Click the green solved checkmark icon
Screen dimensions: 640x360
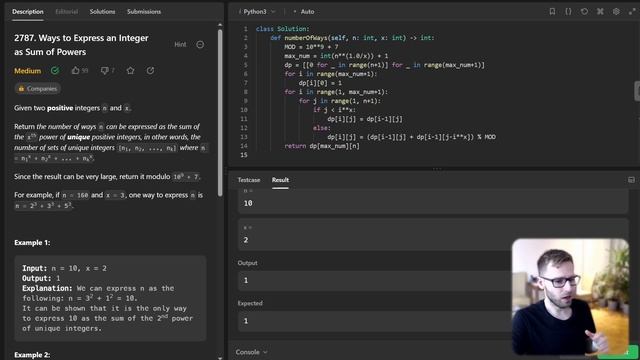(x=55, y=71)
